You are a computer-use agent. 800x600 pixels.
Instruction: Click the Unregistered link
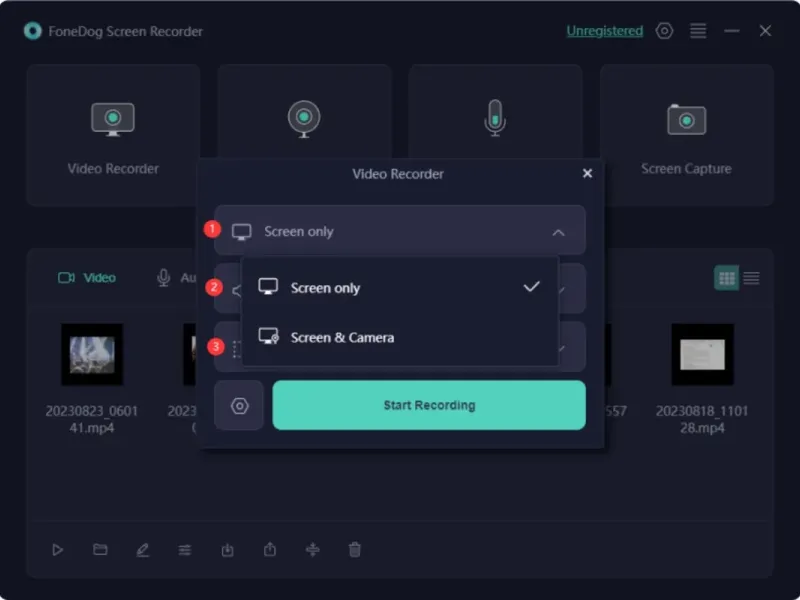coord(605,31)
